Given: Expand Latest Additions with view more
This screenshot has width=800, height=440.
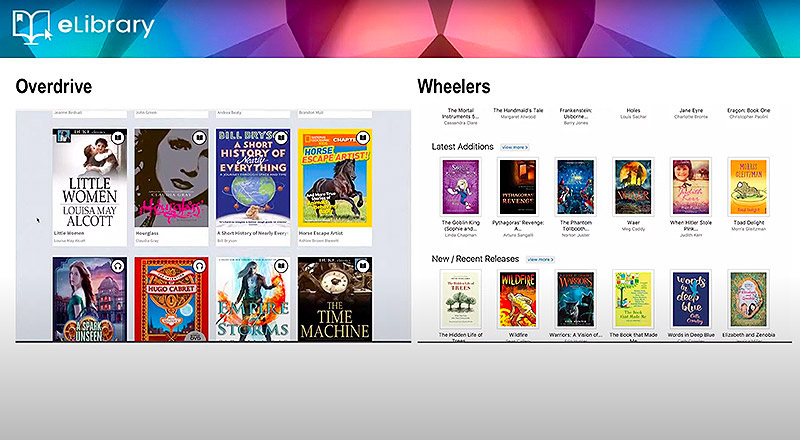Looking at the screenshot, I should pos(514,147).
